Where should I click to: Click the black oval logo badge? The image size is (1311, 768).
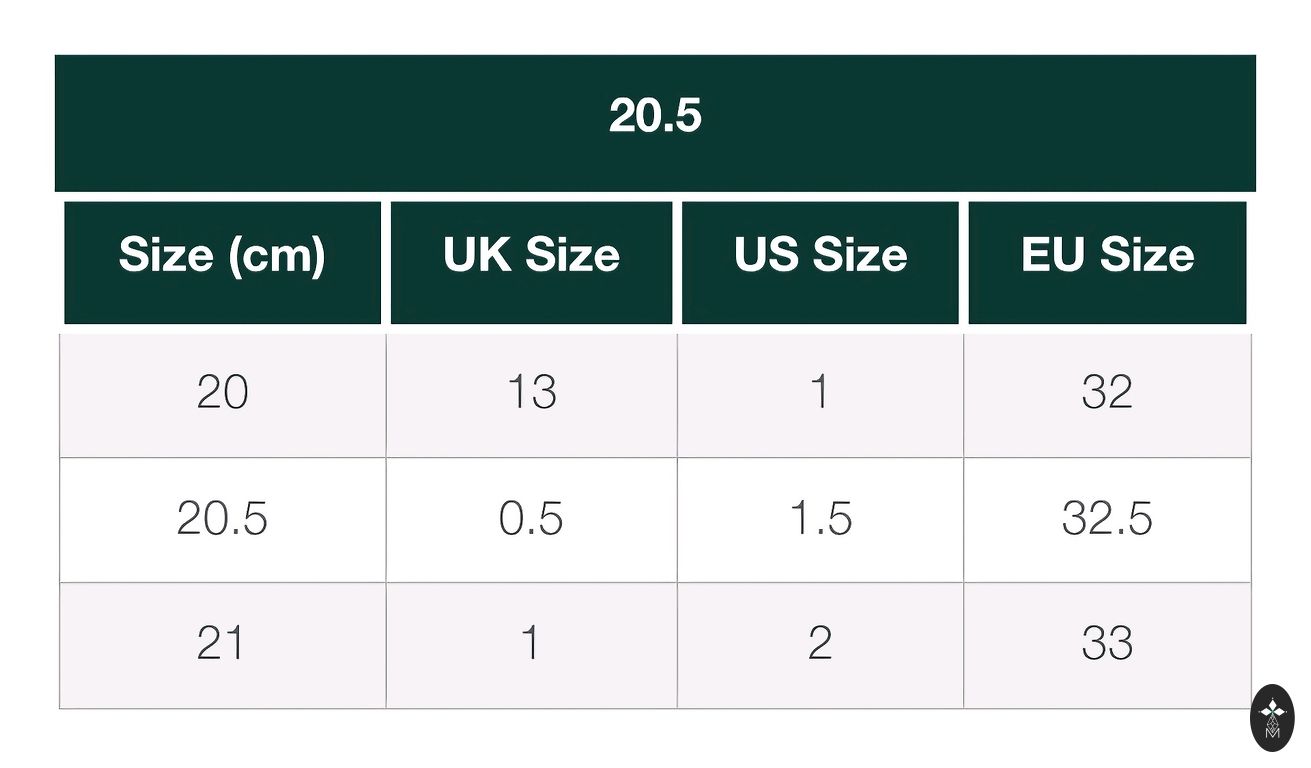coord(1272,717)
